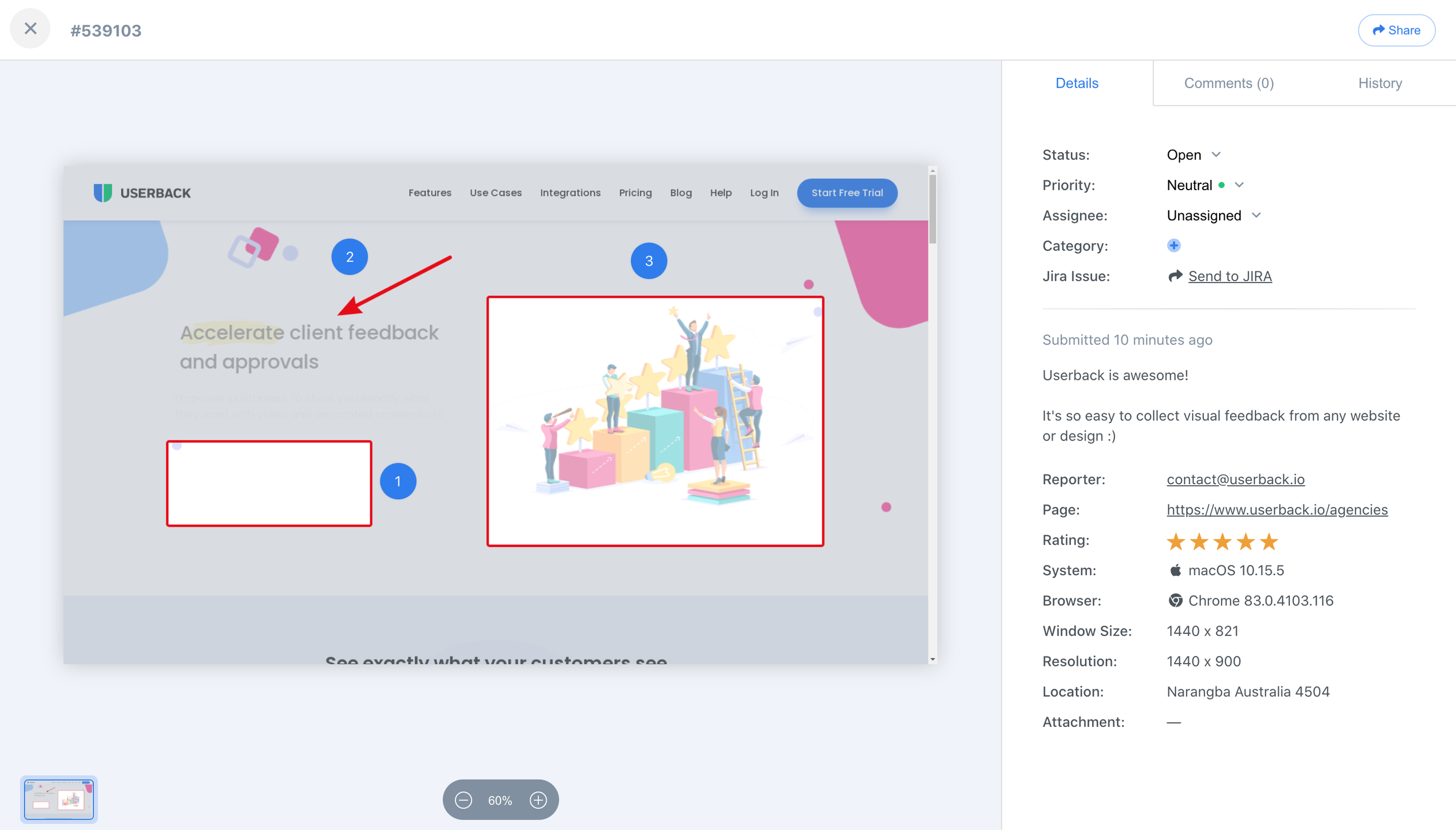Select the screenshot thumbnail preview
The width and height of the screenshot is (1456, 830).
coord(59,799)
